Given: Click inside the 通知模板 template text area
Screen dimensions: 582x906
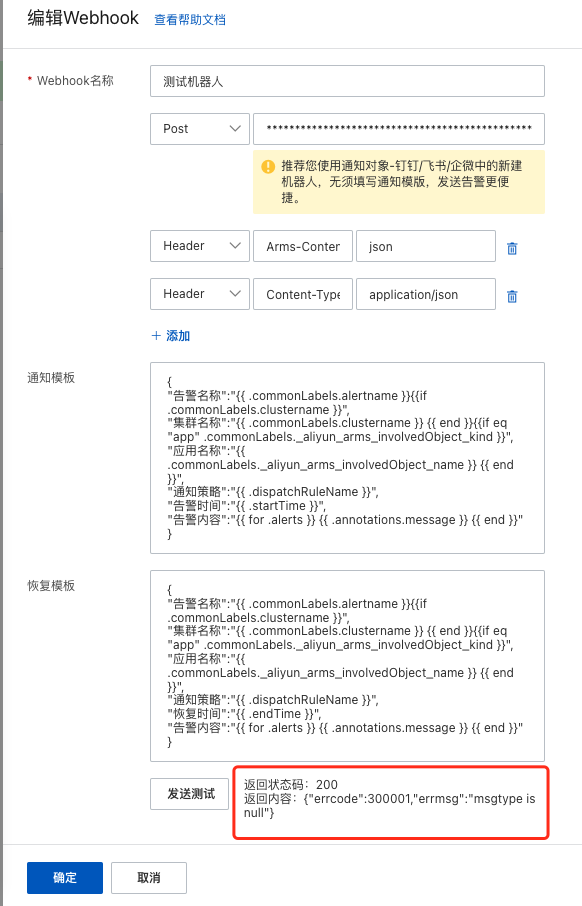Looking at the screenshot, I should (347, 458).
